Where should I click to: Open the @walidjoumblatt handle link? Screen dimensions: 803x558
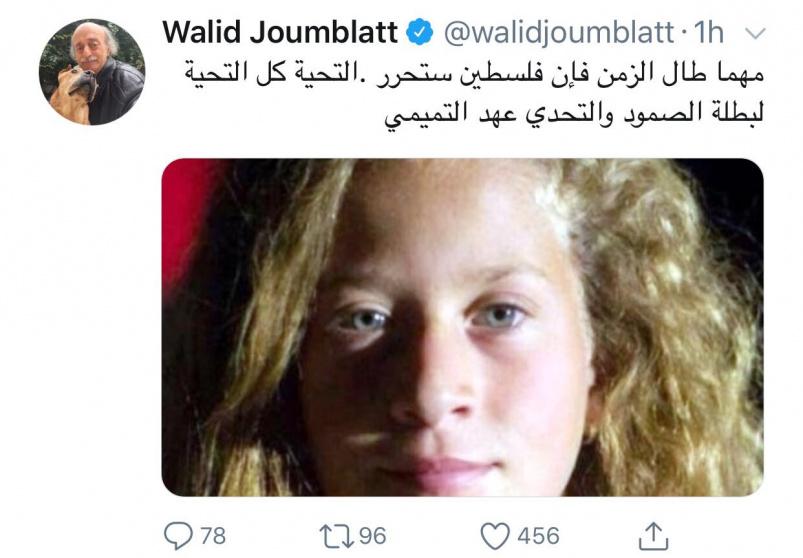[558, 33]
